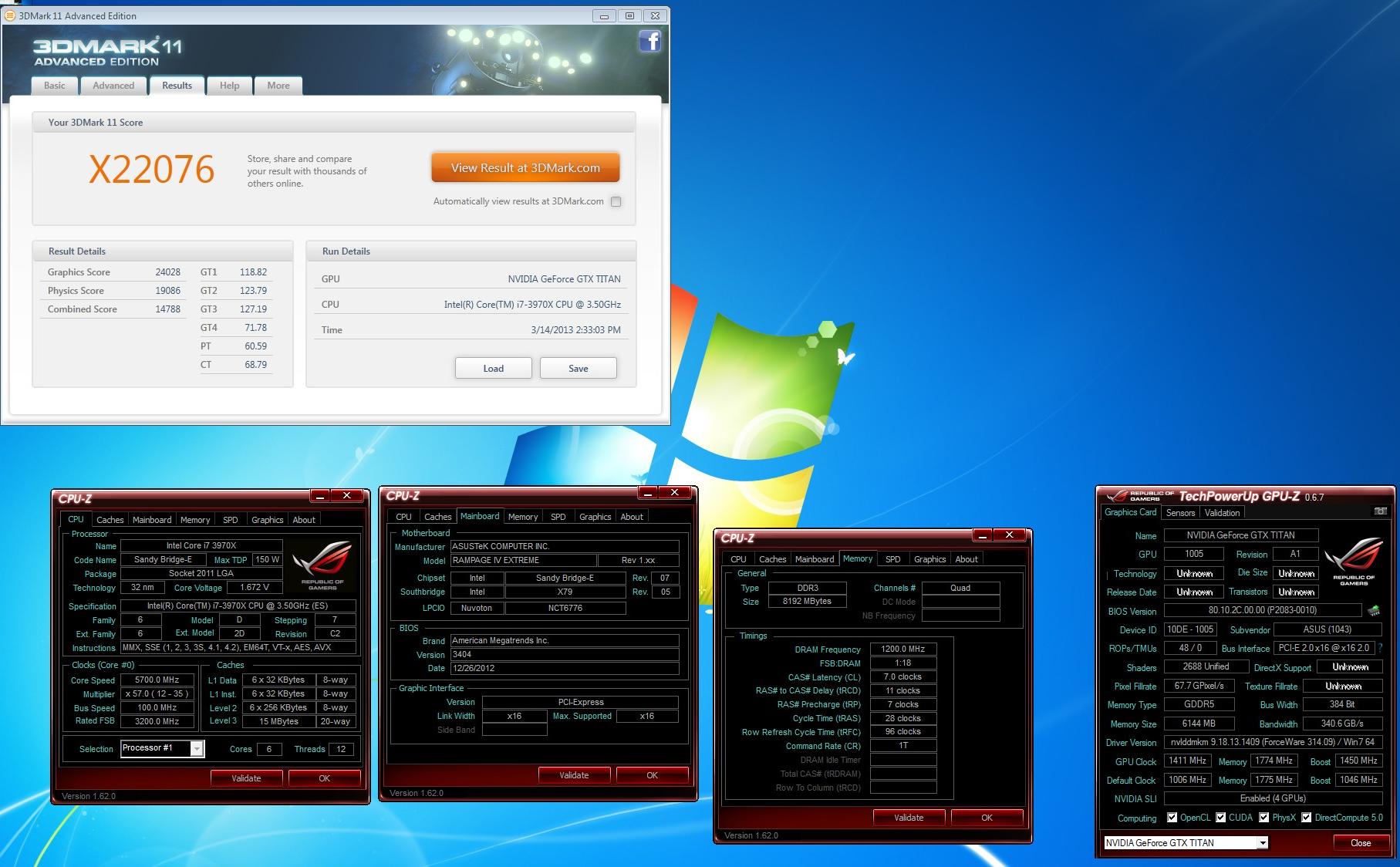1400x867 pixels.
Task: Take a GPU-Z screenshot with the camera icon
Action: pos(1380,511)
